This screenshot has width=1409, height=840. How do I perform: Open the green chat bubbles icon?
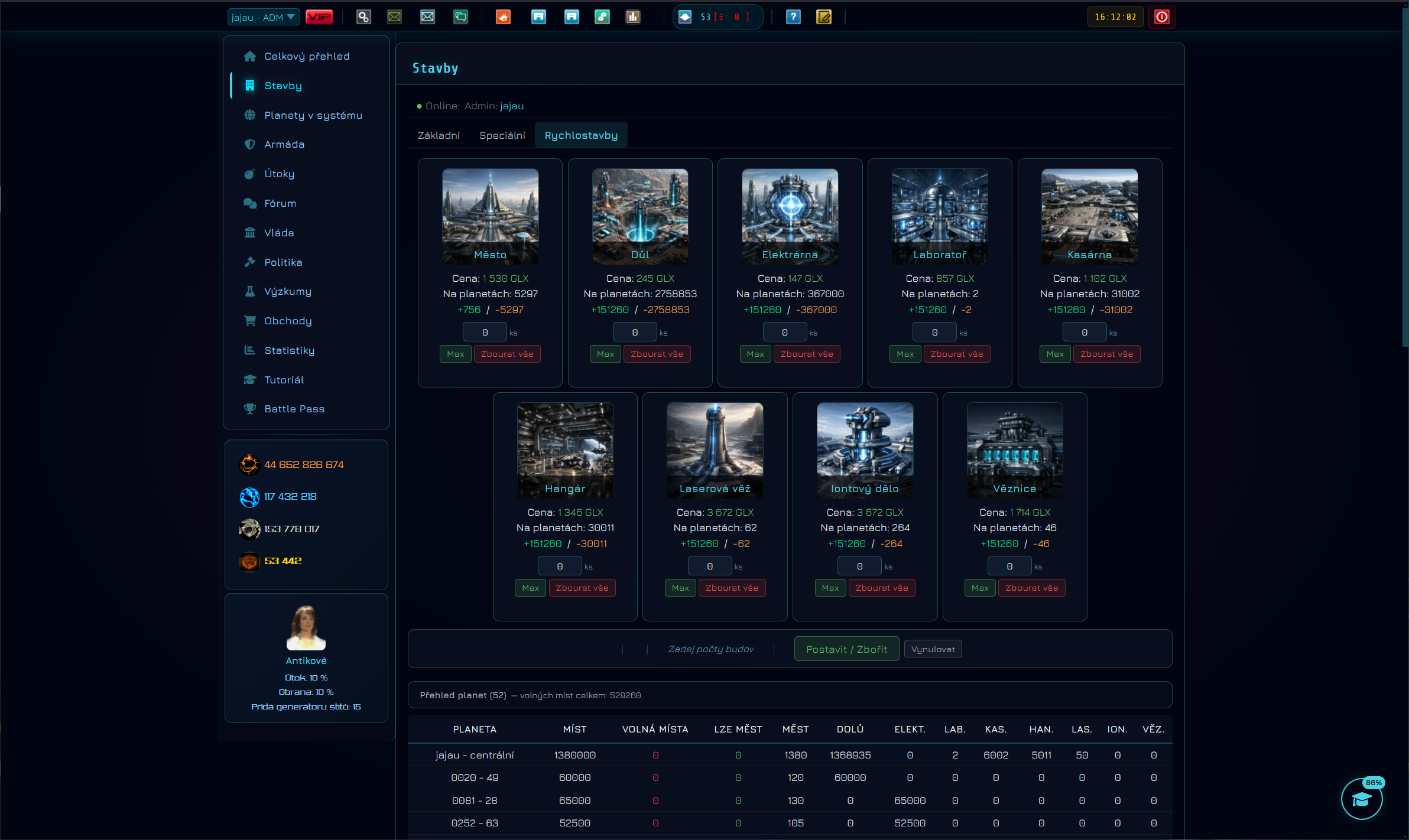coord(460,17)
